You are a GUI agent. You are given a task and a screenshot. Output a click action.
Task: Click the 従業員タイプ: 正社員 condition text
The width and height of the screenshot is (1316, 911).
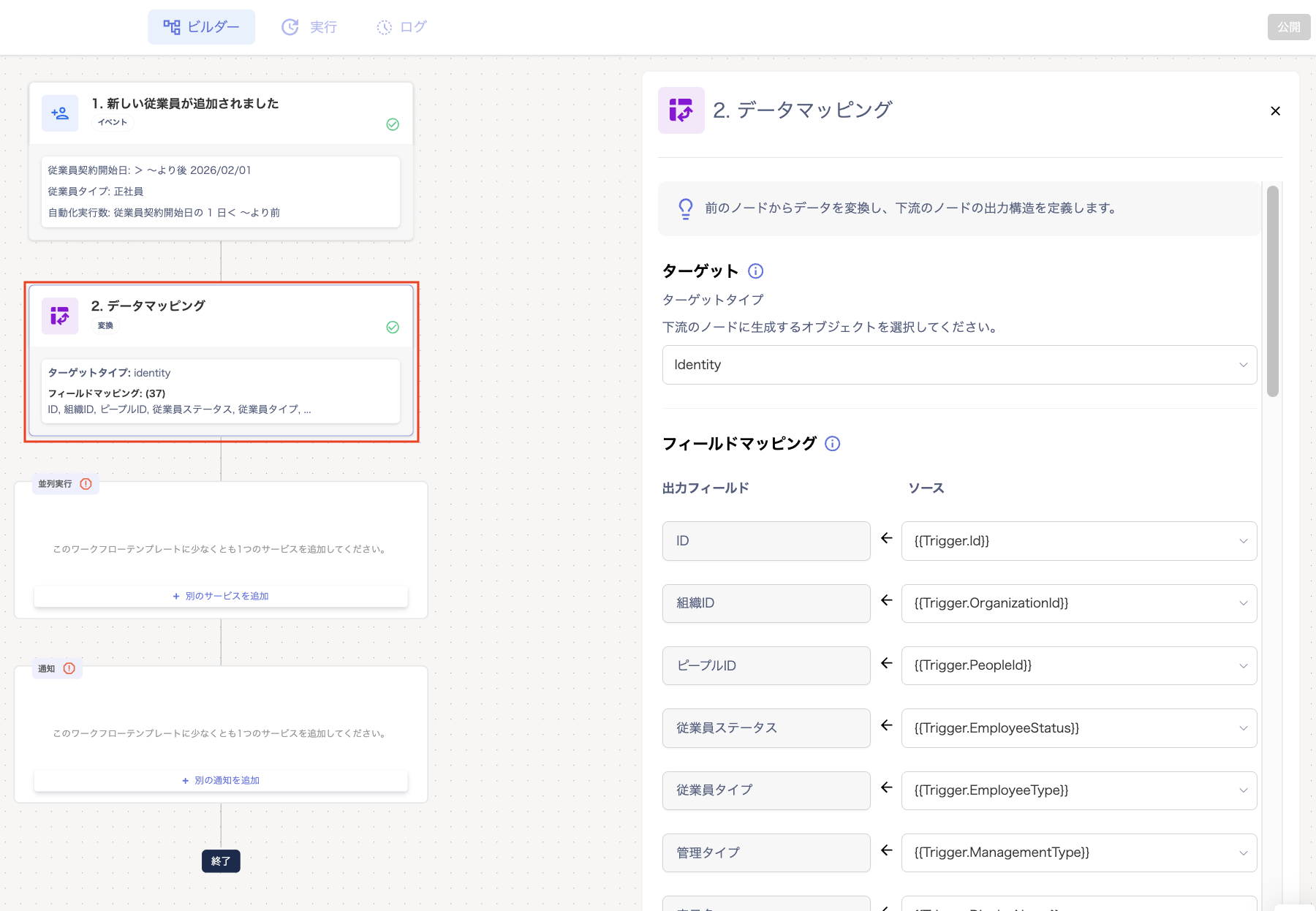click(96, 192)
